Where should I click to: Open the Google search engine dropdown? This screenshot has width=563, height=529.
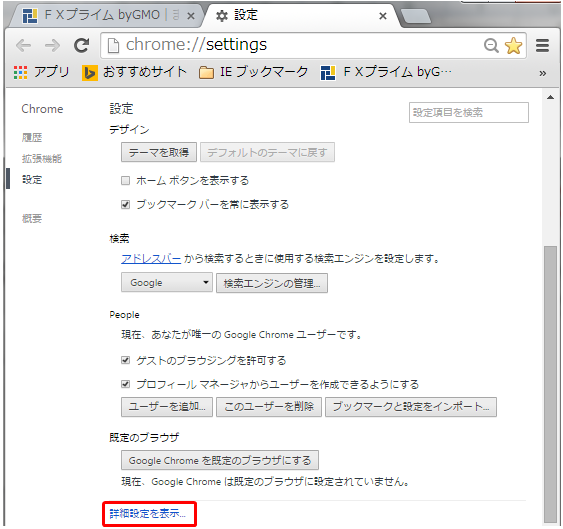[x=167, y=282]
